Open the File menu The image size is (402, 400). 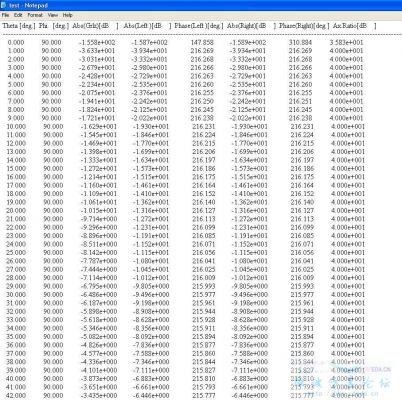coord(5,15)
